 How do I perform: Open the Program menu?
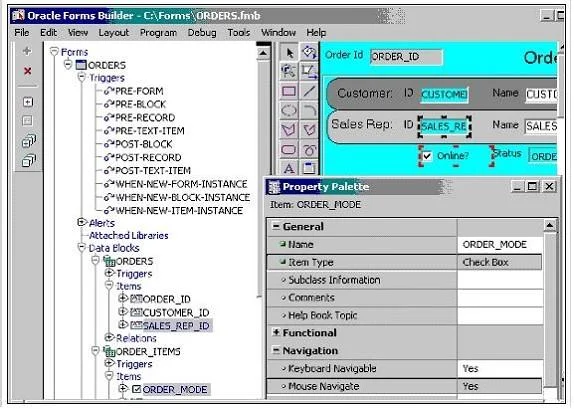[x=158, y=33]
